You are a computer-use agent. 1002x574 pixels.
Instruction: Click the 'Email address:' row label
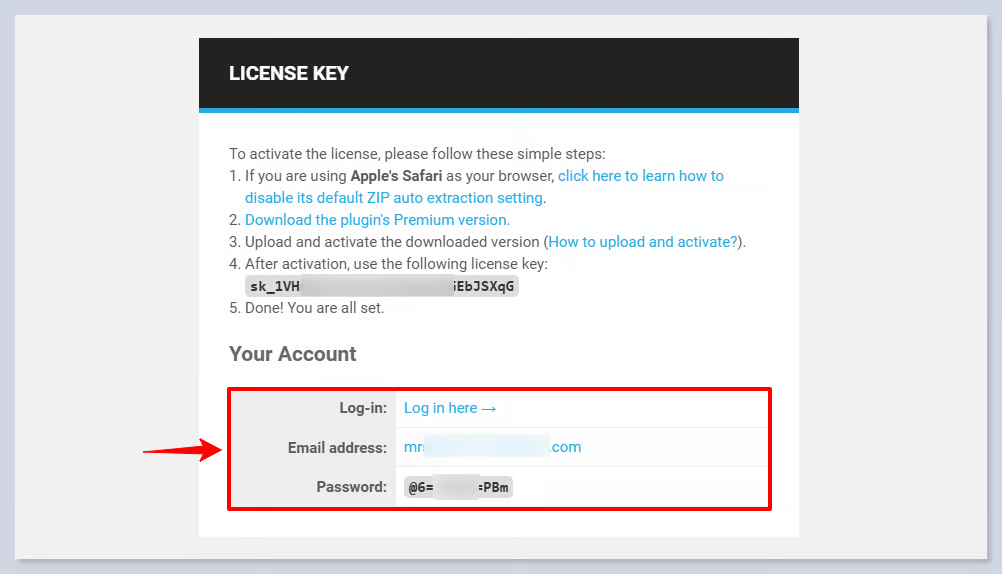(337, 448)
